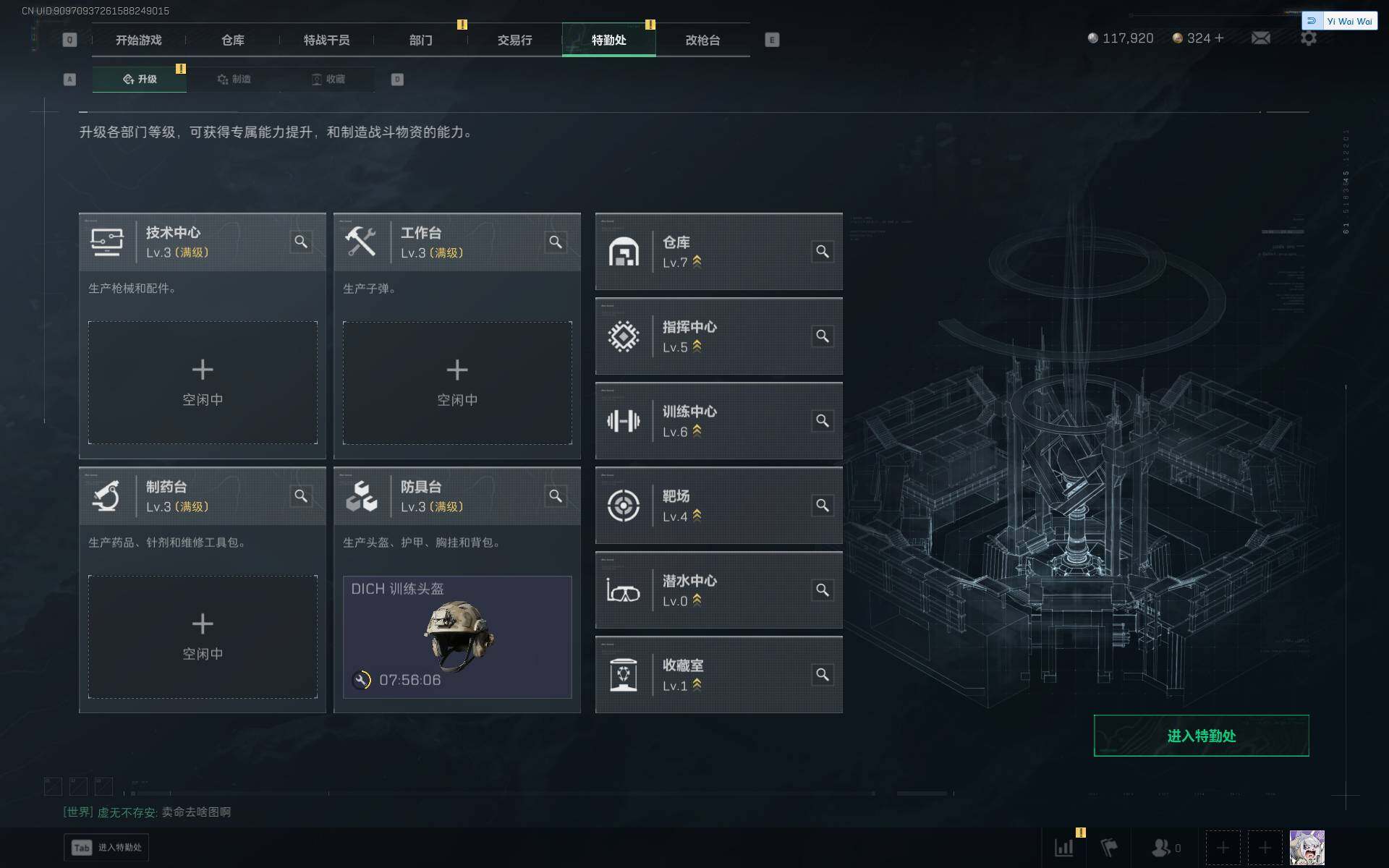This screenshot has height=868, width=1389.
Task: Click the DICH 训练头盔 production timer card
Action: (x=457, y=637)
